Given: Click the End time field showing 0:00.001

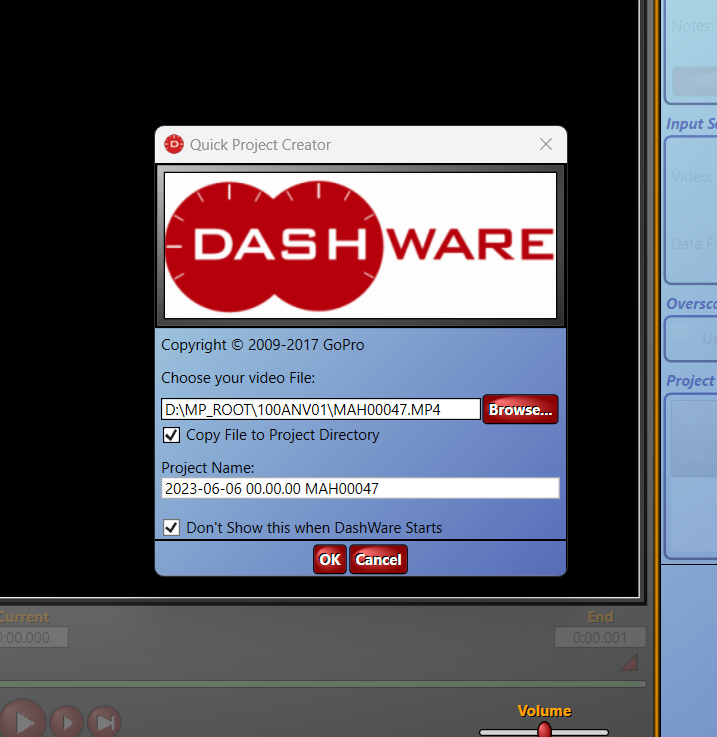Looking at the screenshot, I should click(x=600, y=637).
